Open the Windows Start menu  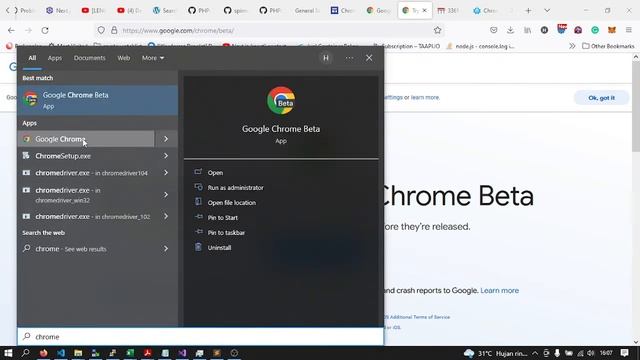point(8,353)
